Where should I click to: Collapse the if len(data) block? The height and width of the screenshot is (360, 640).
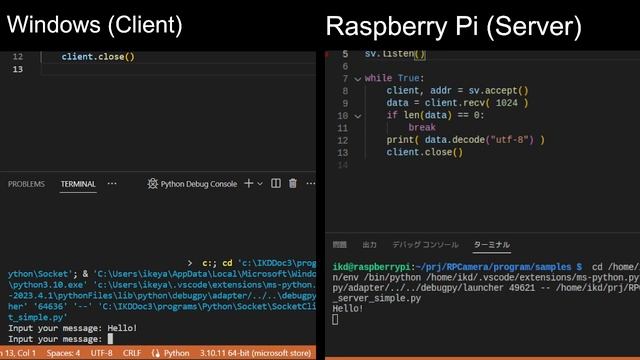[x=358, y=116]
